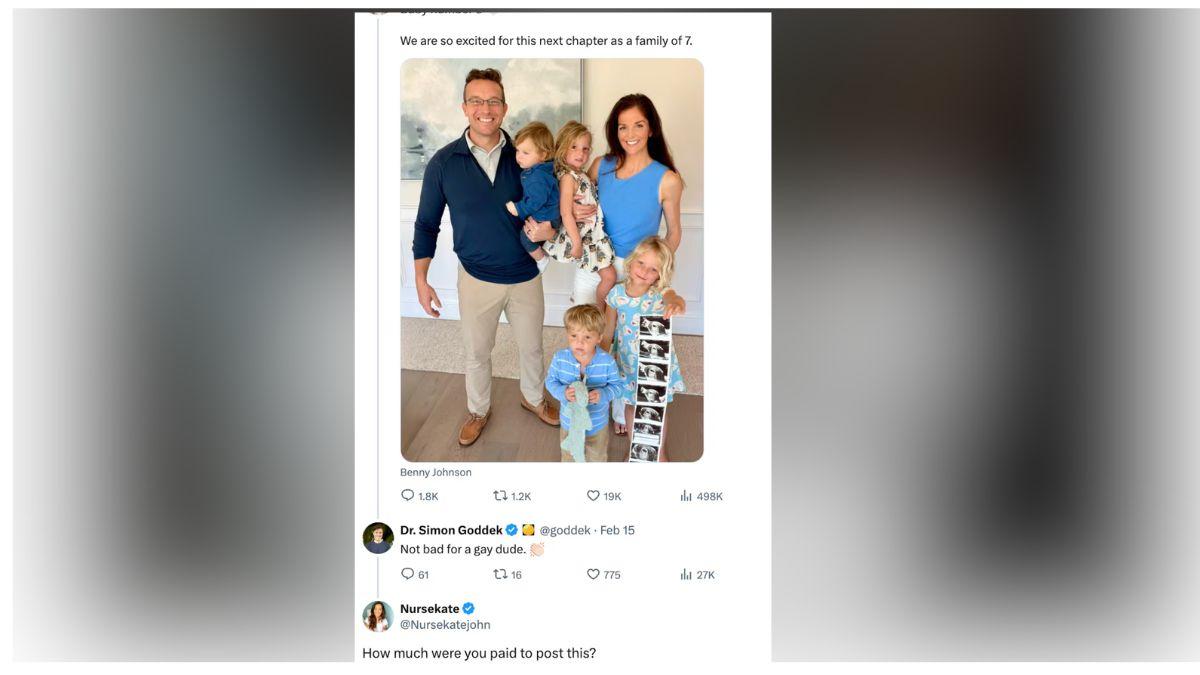This screenshot has height=675, width=1200.
Task: Open Dr. Simon Goddek's profile avatar
Action: [378, 538]
